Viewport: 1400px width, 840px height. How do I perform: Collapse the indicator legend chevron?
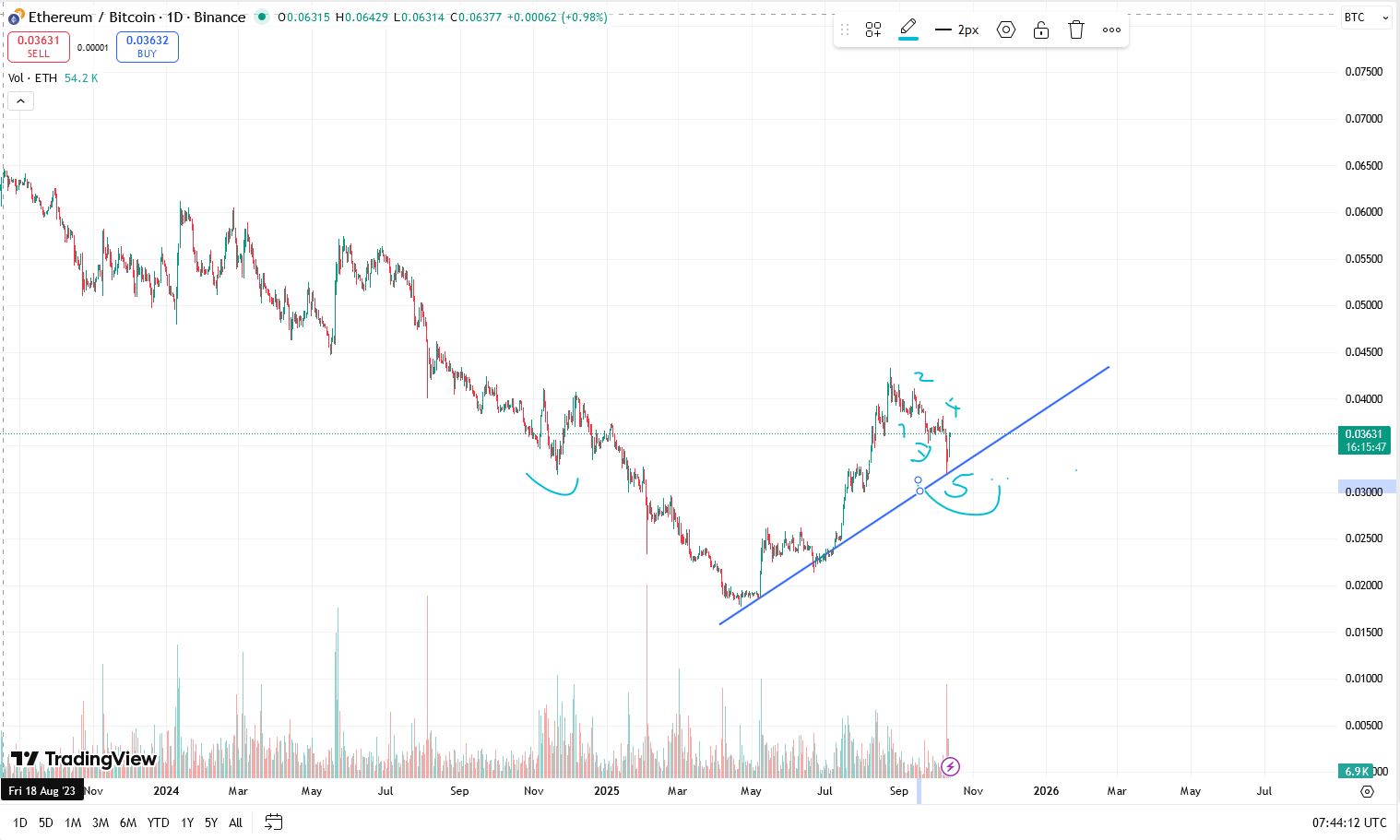pyautogui.click(x=20, y=101)
